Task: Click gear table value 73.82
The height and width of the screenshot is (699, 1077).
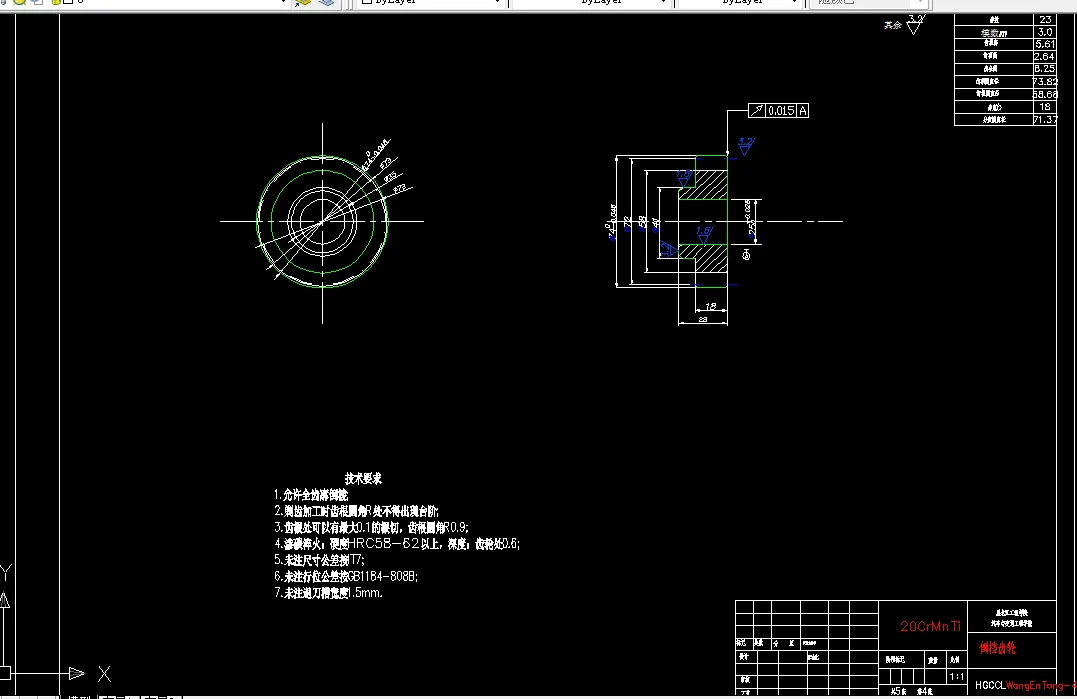Action: (x=1045, y=82)
